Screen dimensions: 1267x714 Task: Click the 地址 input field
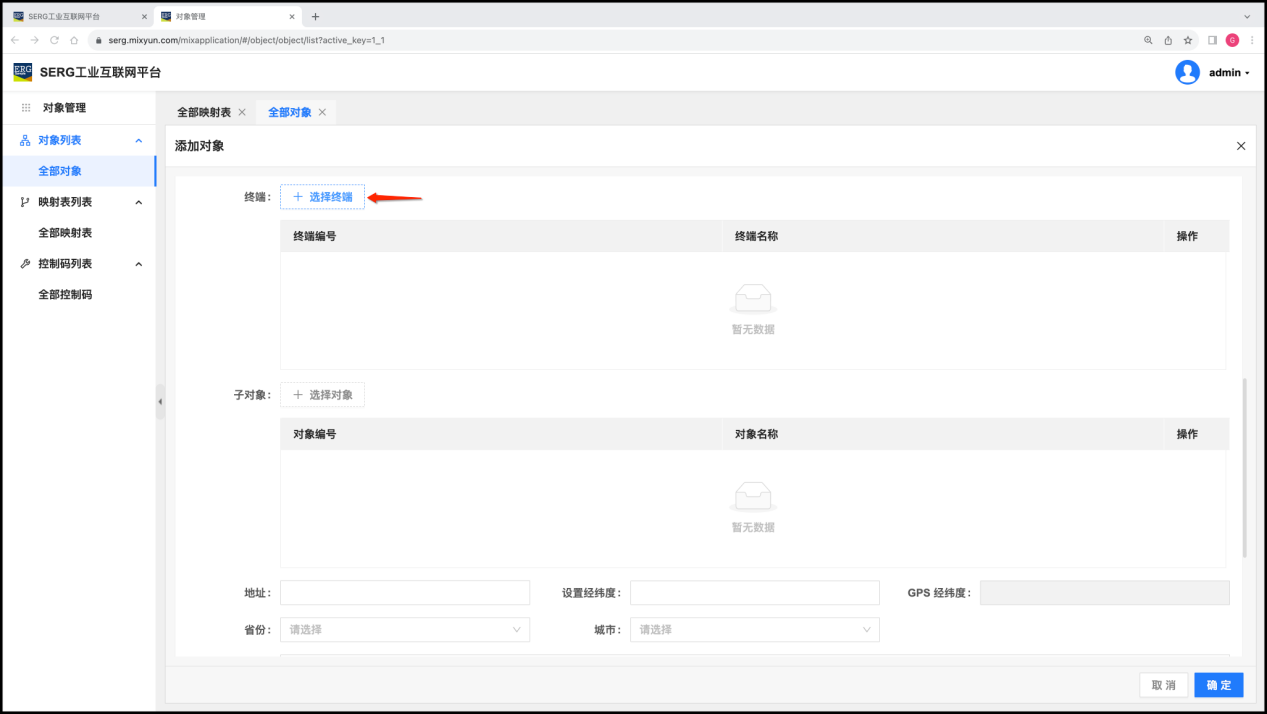coord(404,593)
